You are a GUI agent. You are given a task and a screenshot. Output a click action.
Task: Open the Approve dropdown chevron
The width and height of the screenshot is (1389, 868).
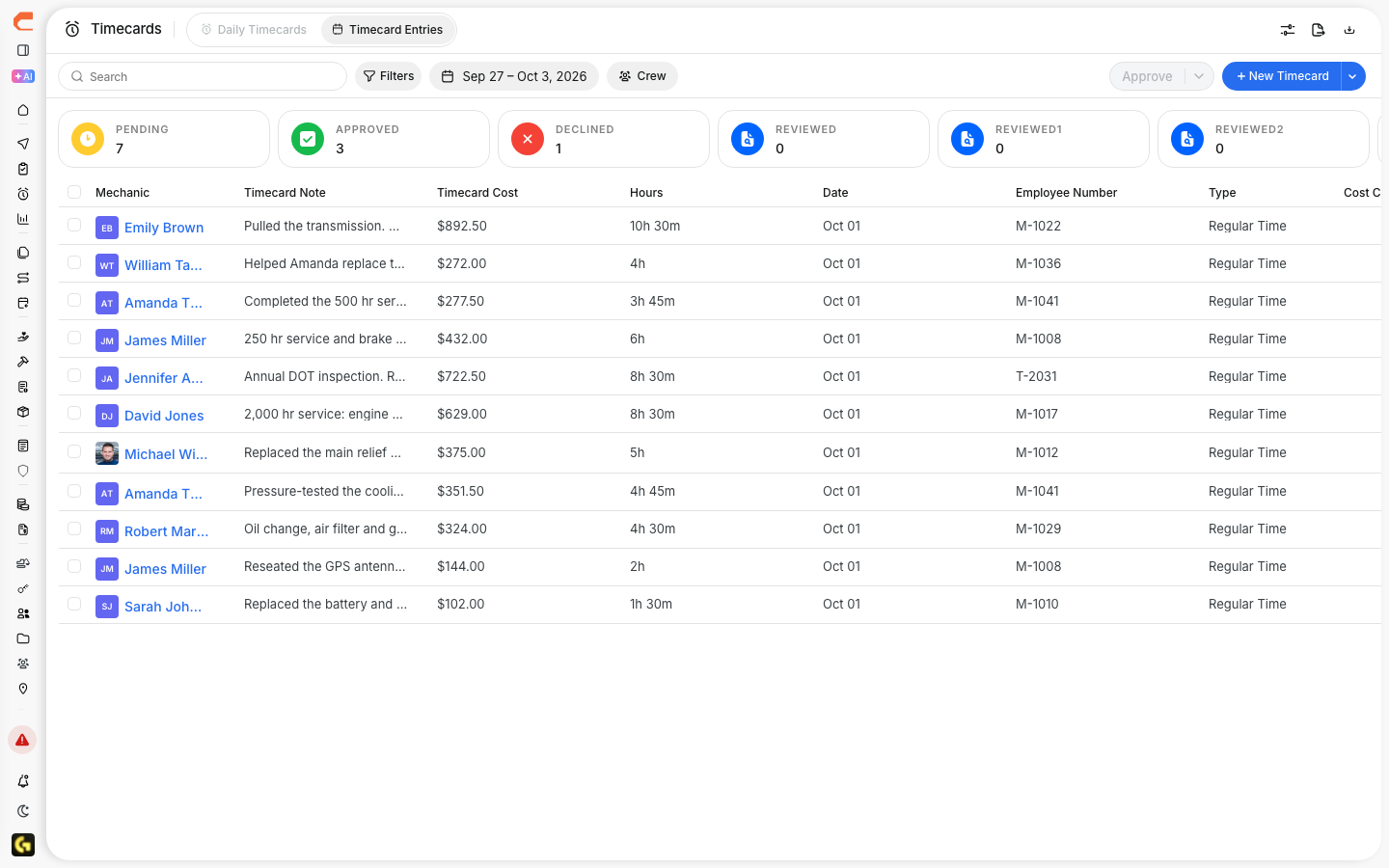pyautogui.click(x=1199, y=76)
